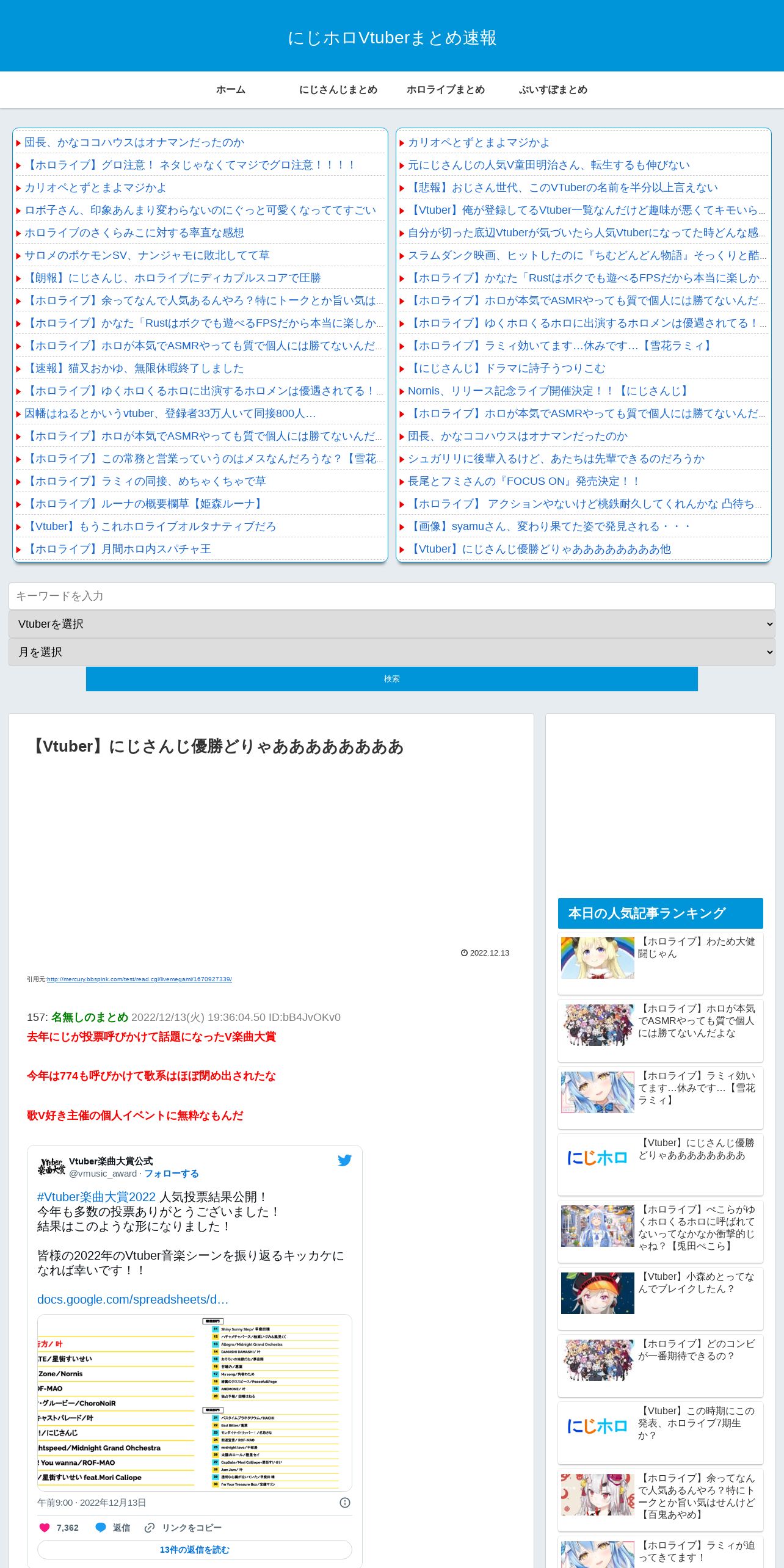Click the 検索 search button
The image size is (784, 1568).
(x=392, y=679)
